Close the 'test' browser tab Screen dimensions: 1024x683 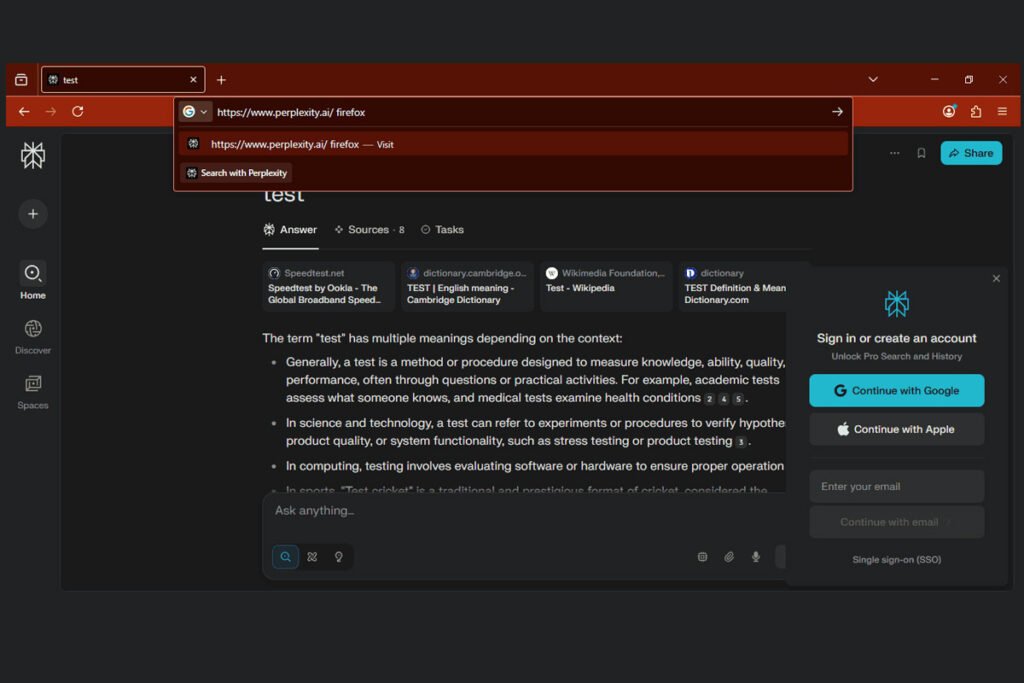193,80
